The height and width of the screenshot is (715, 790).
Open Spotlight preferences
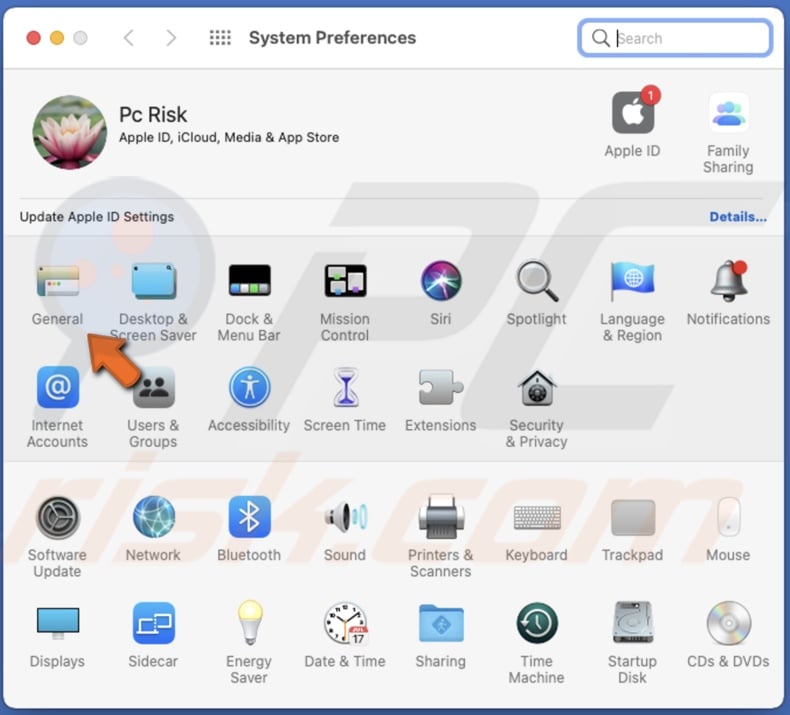537,281
